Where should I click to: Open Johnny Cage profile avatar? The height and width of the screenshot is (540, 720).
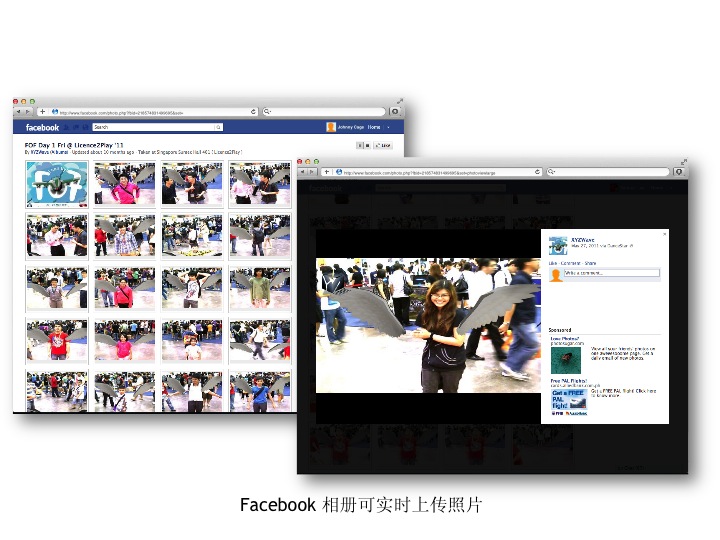(331, 127)
